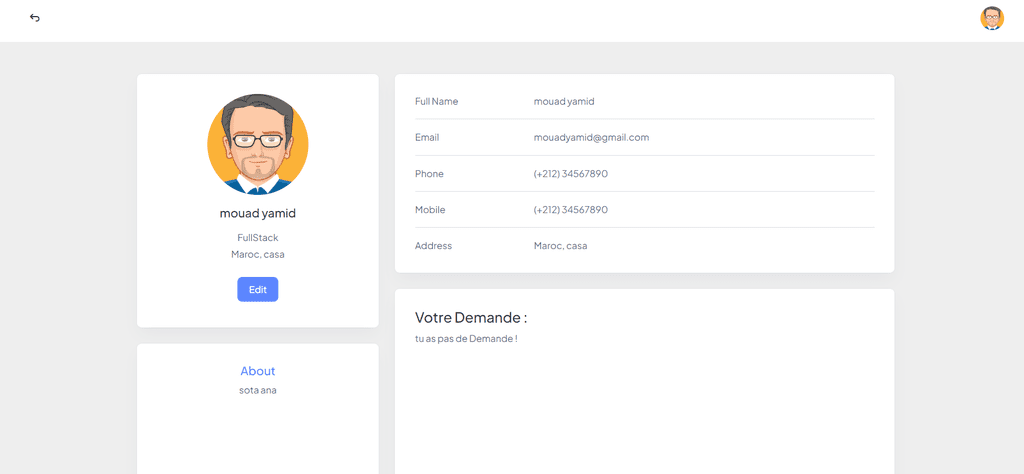Click the About heading
The image size is (1024, 474).
click(258, 371)
